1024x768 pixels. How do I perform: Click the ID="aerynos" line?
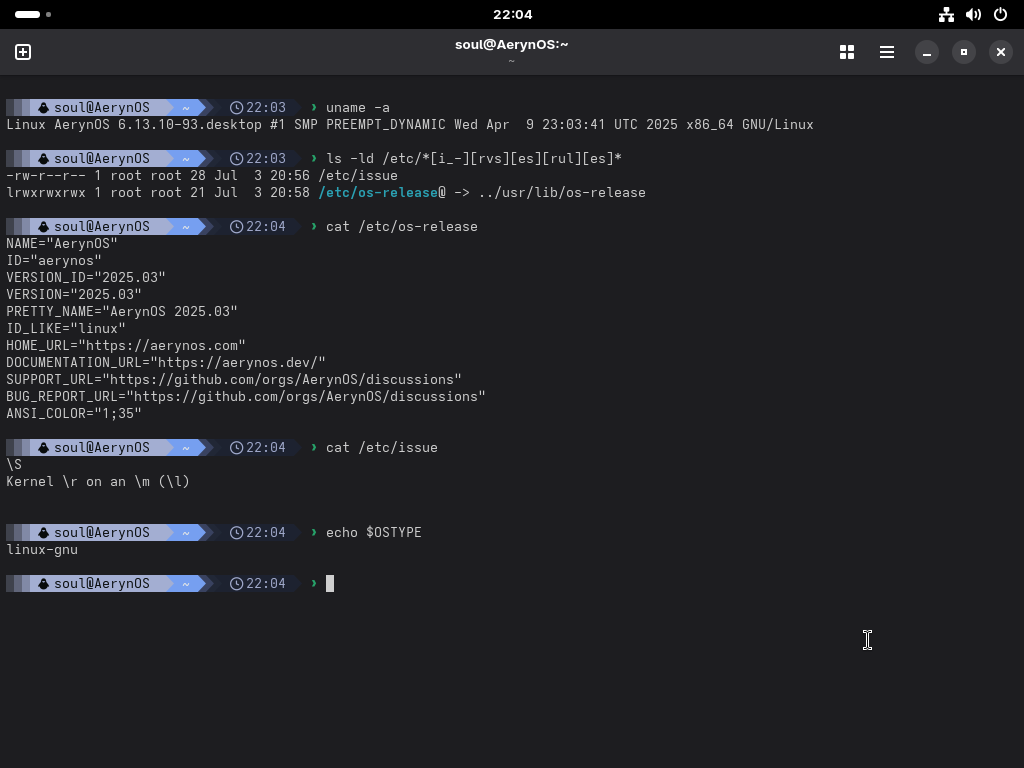pos(54,261)
